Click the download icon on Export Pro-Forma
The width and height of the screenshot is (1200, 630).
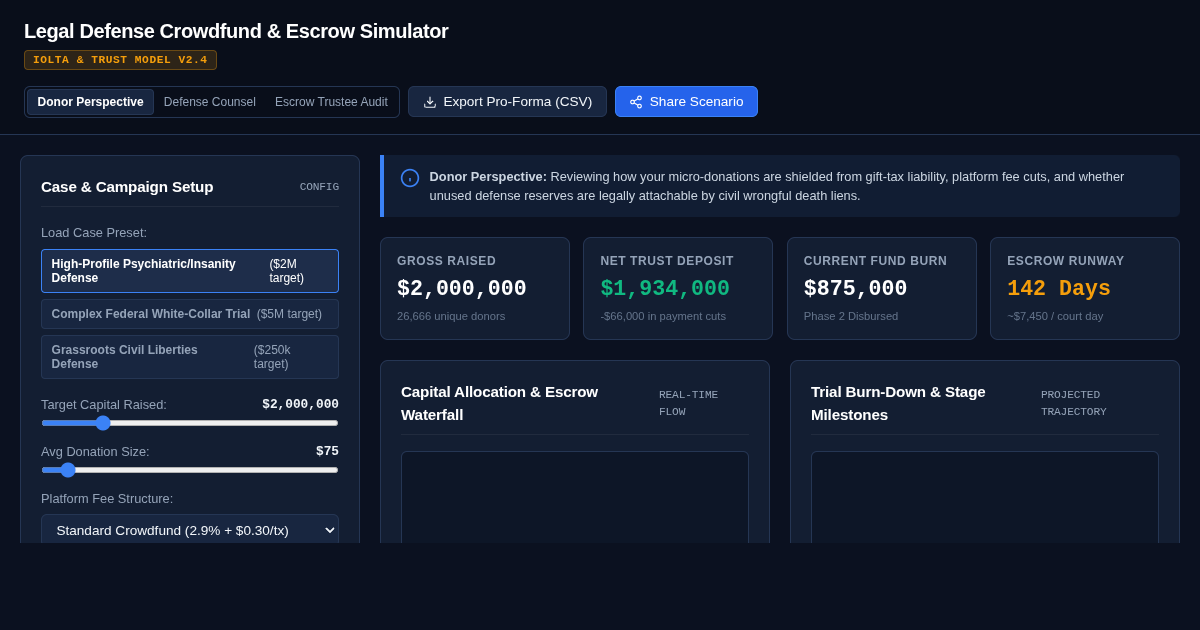(x=430, y=102)
